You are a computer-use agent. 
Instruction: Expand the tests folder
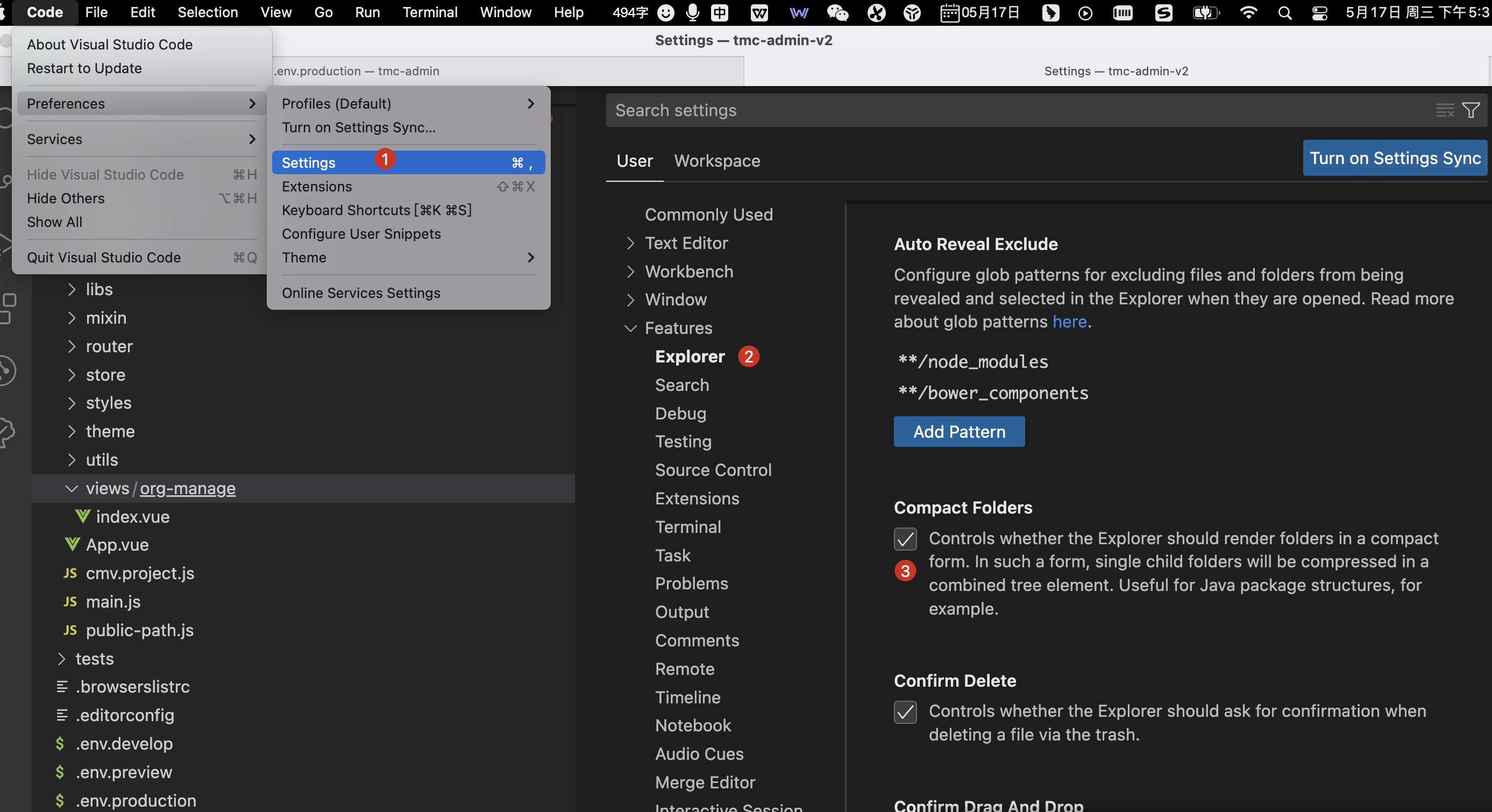pyautogui.click(x=61, y=659)
